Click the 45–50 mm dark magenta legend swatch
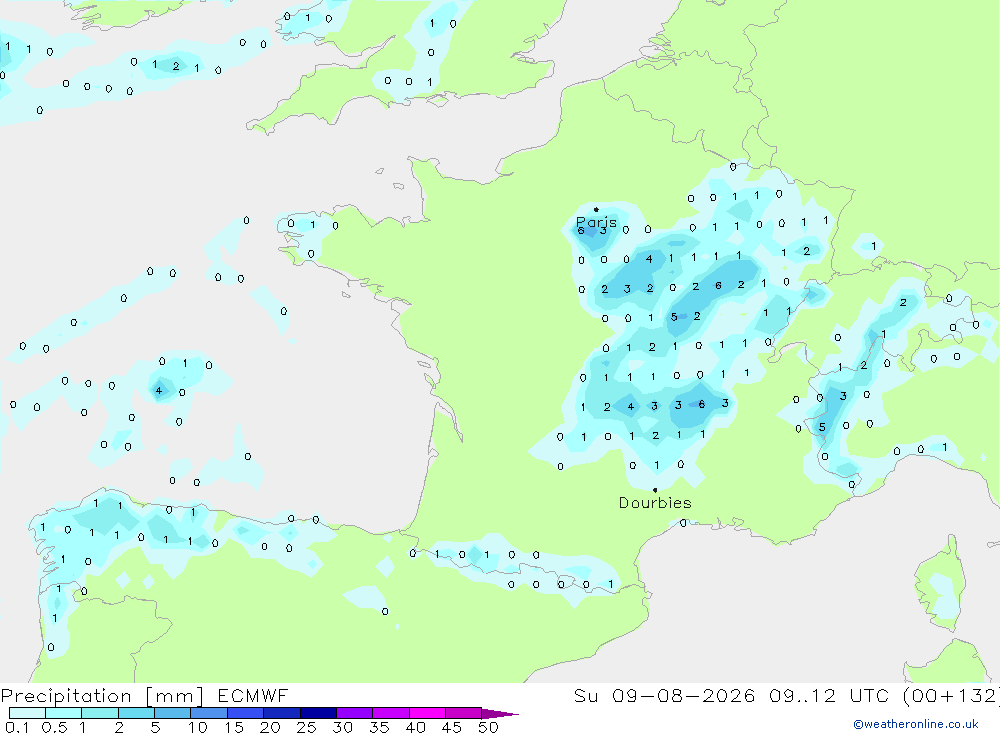Viewport: 1000px width, 733px height. pyautogui.click(x=463, y=713)
